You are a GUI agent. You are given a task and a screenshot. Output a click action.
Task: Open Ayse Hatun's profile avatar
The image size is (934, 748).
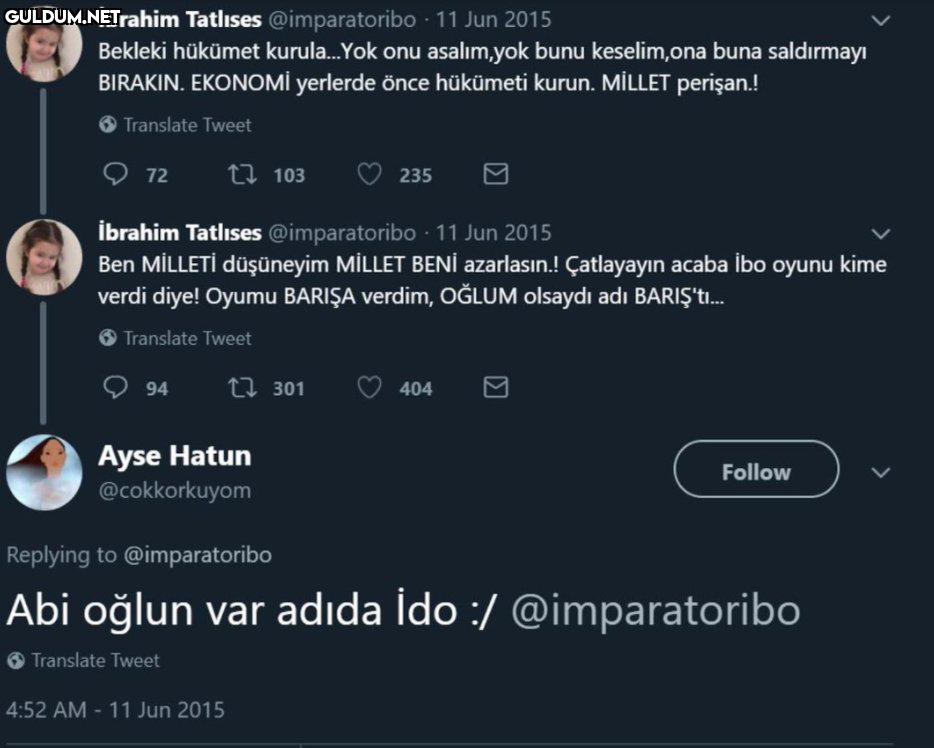point(44,472)
